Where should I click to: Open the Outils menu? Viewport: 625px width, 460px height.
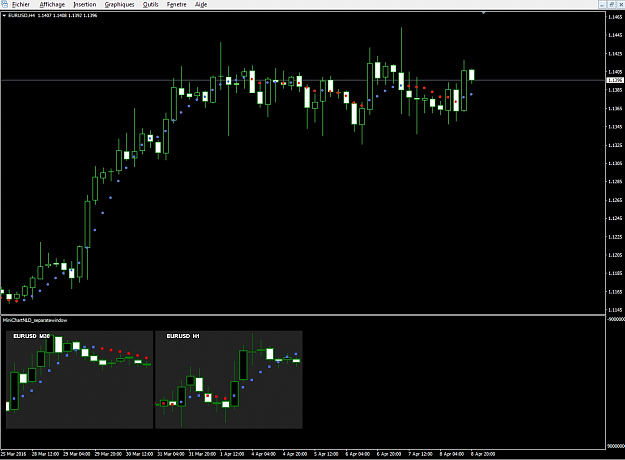click(x=150, y=4)
